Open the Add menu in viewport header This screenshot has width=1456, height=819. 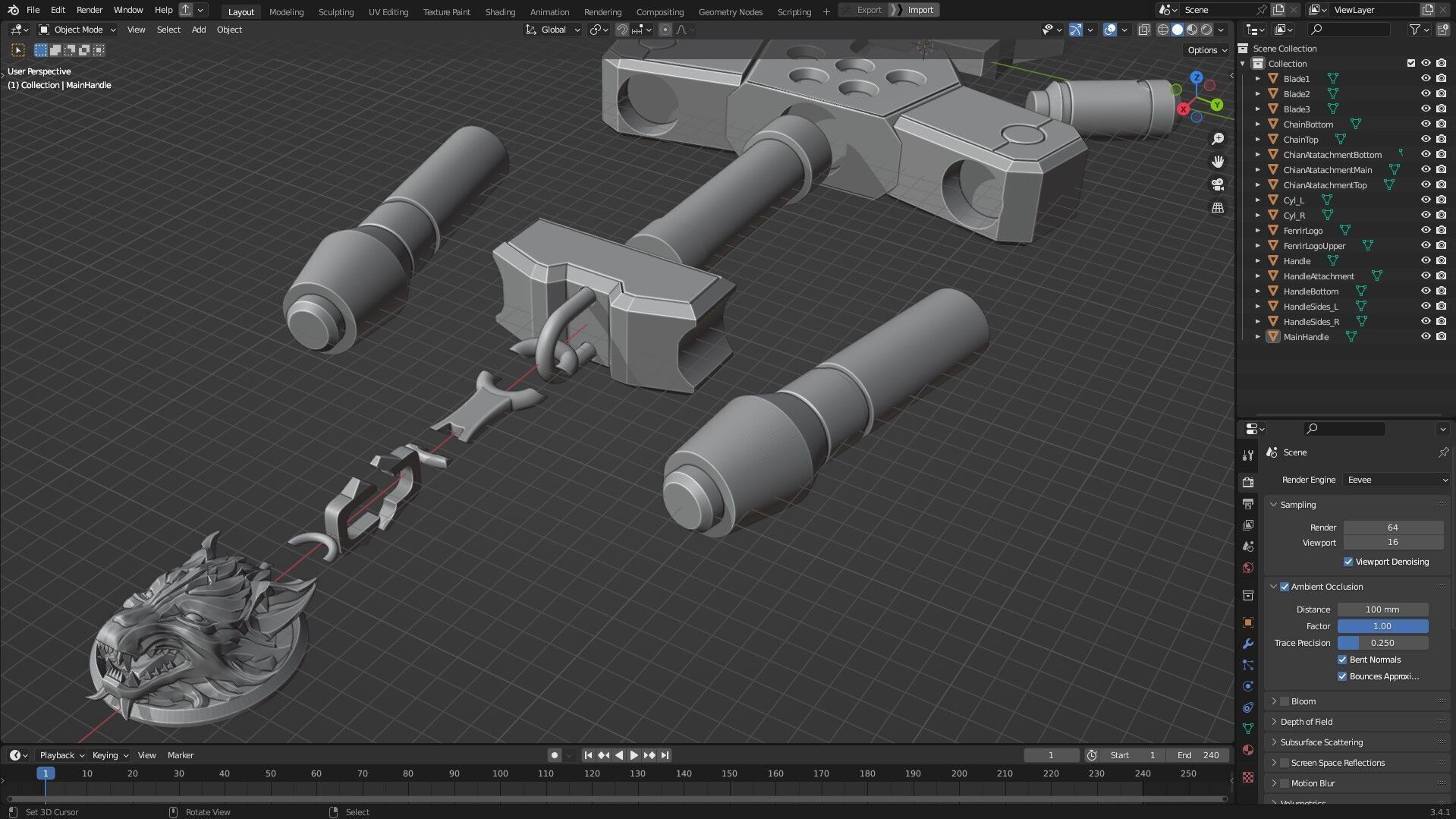click(199, 30)
